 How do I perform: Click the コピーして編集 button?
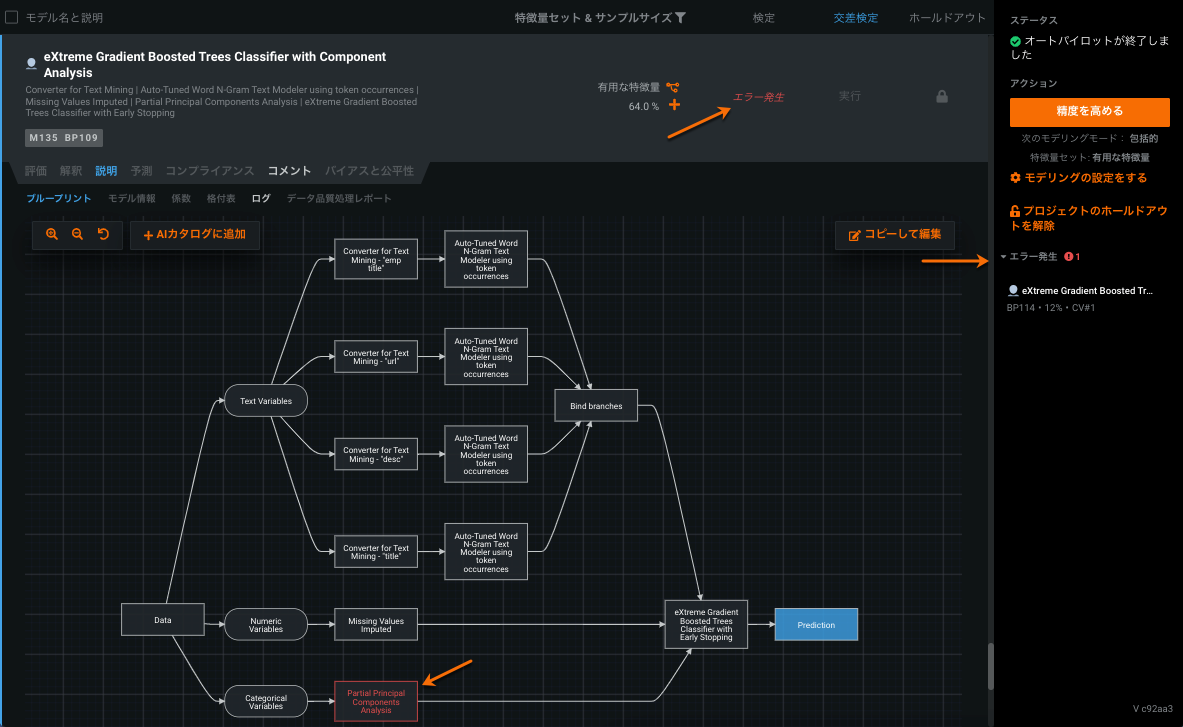[895, 235]
